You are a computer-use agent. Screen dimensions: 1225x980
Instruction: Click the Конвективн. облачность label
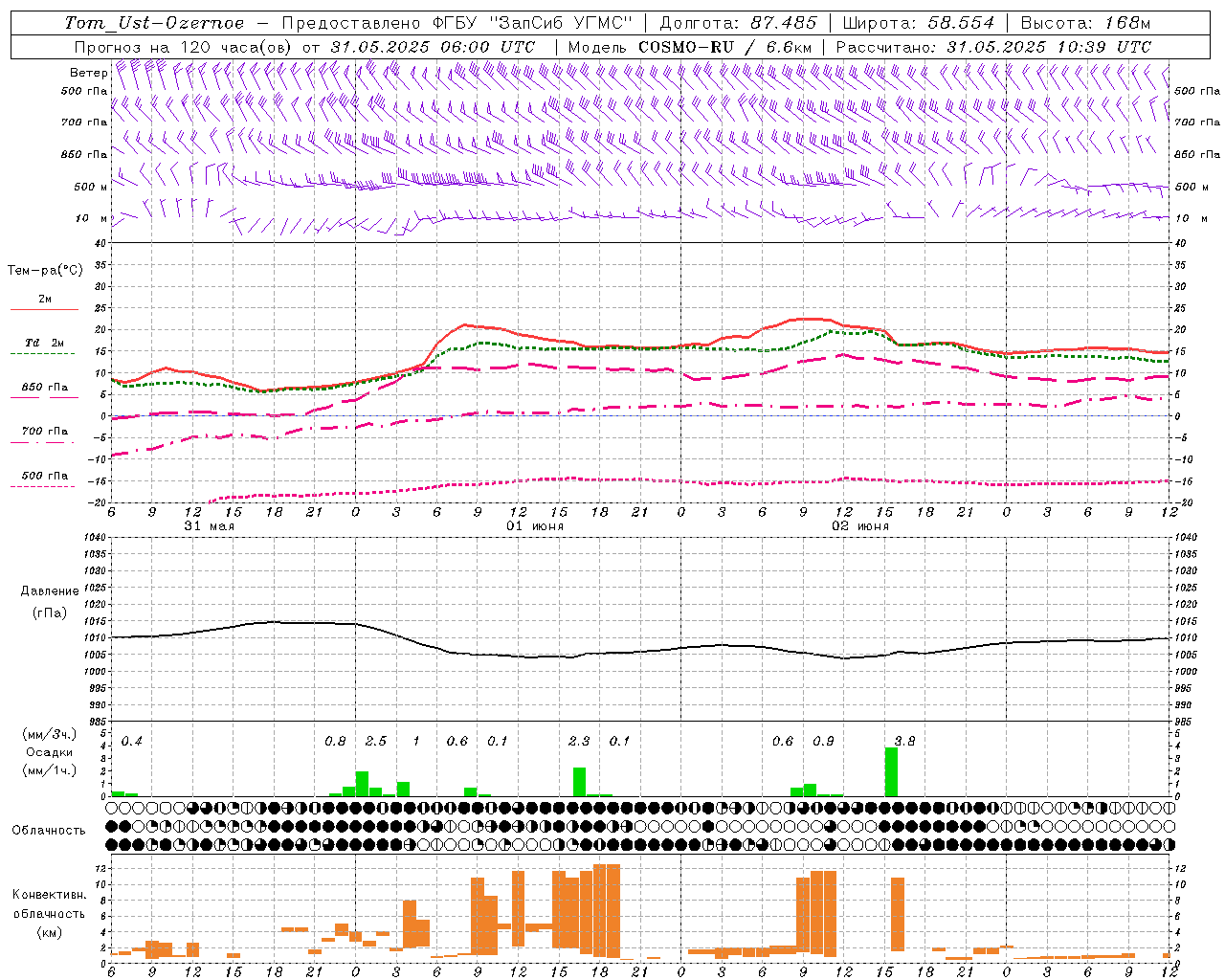coord(49,904)
